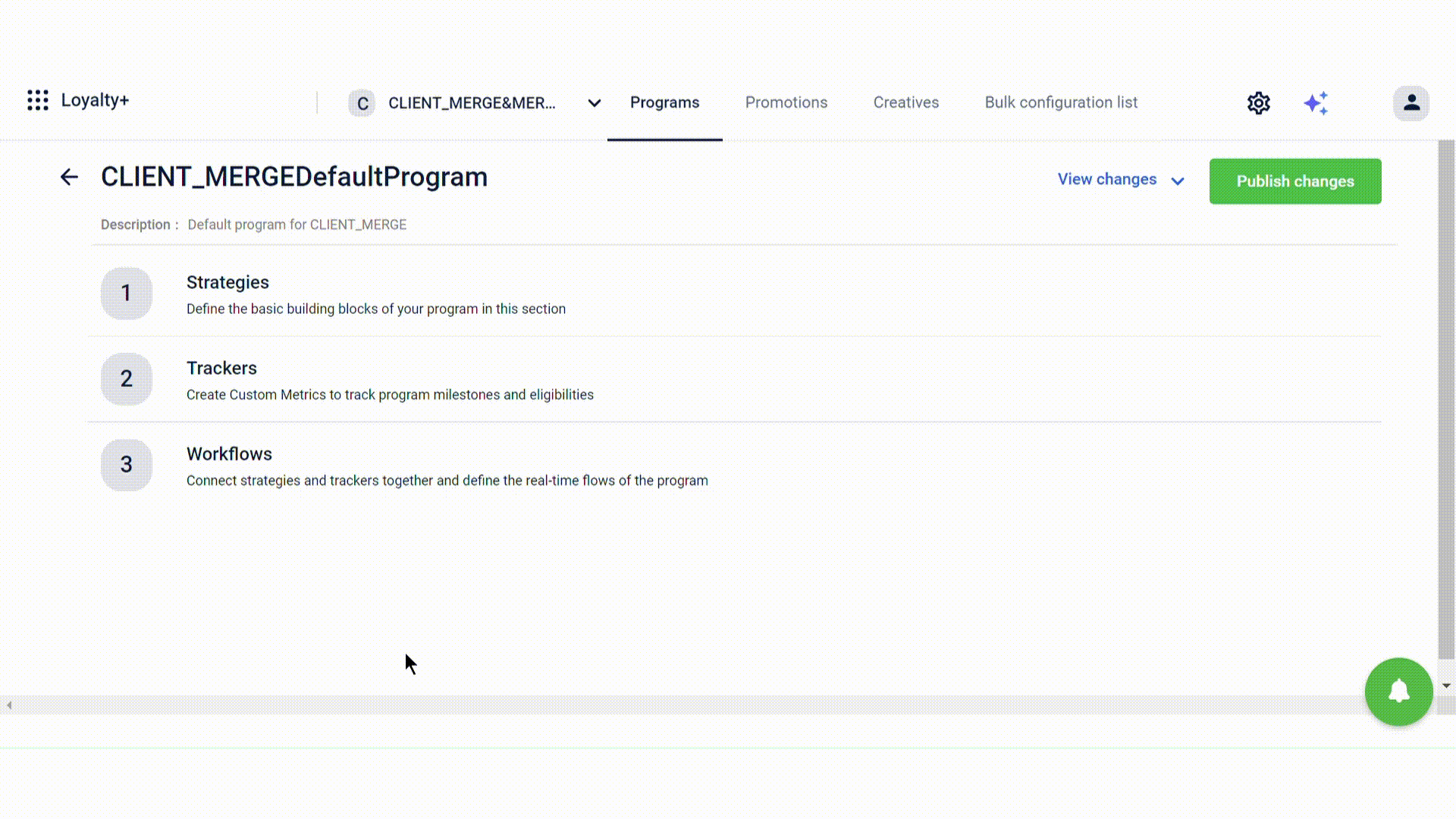Click the back arrow navigation icon
The image size is (1456, 819).
(69, 177)
